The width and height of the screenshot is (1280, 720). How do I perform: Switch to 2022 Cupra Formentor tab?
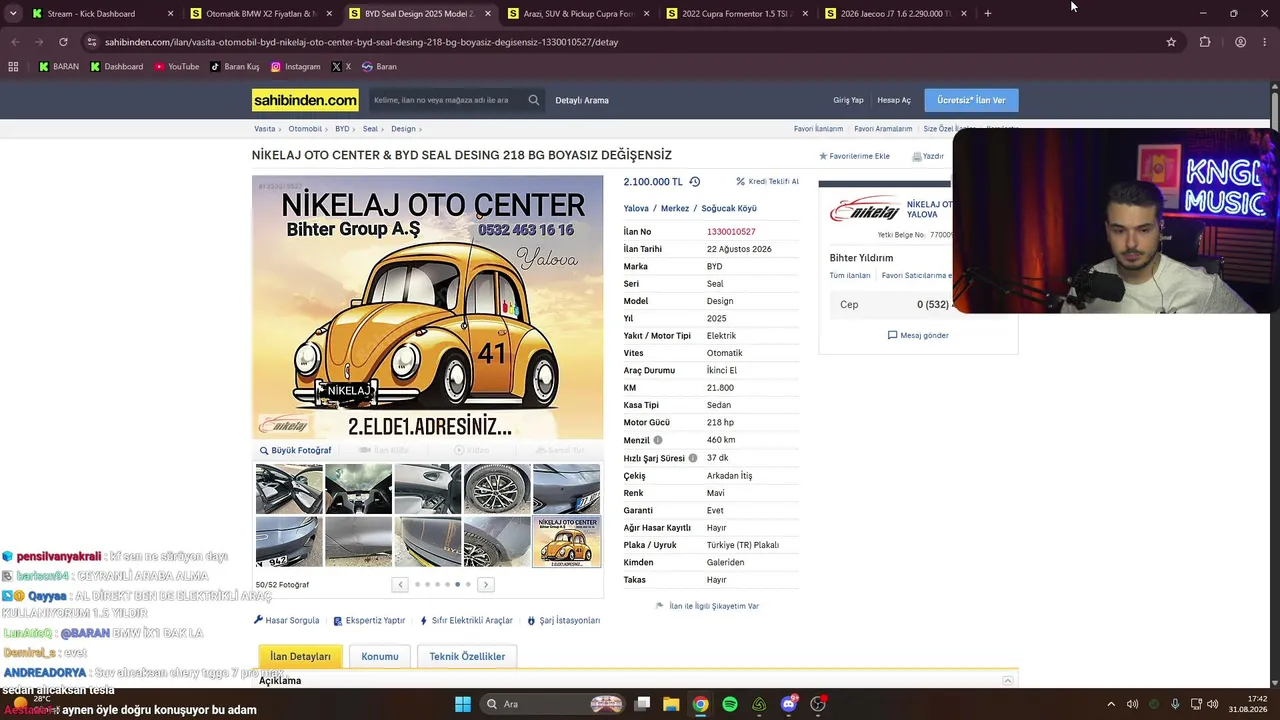click(x=736, y=14)
